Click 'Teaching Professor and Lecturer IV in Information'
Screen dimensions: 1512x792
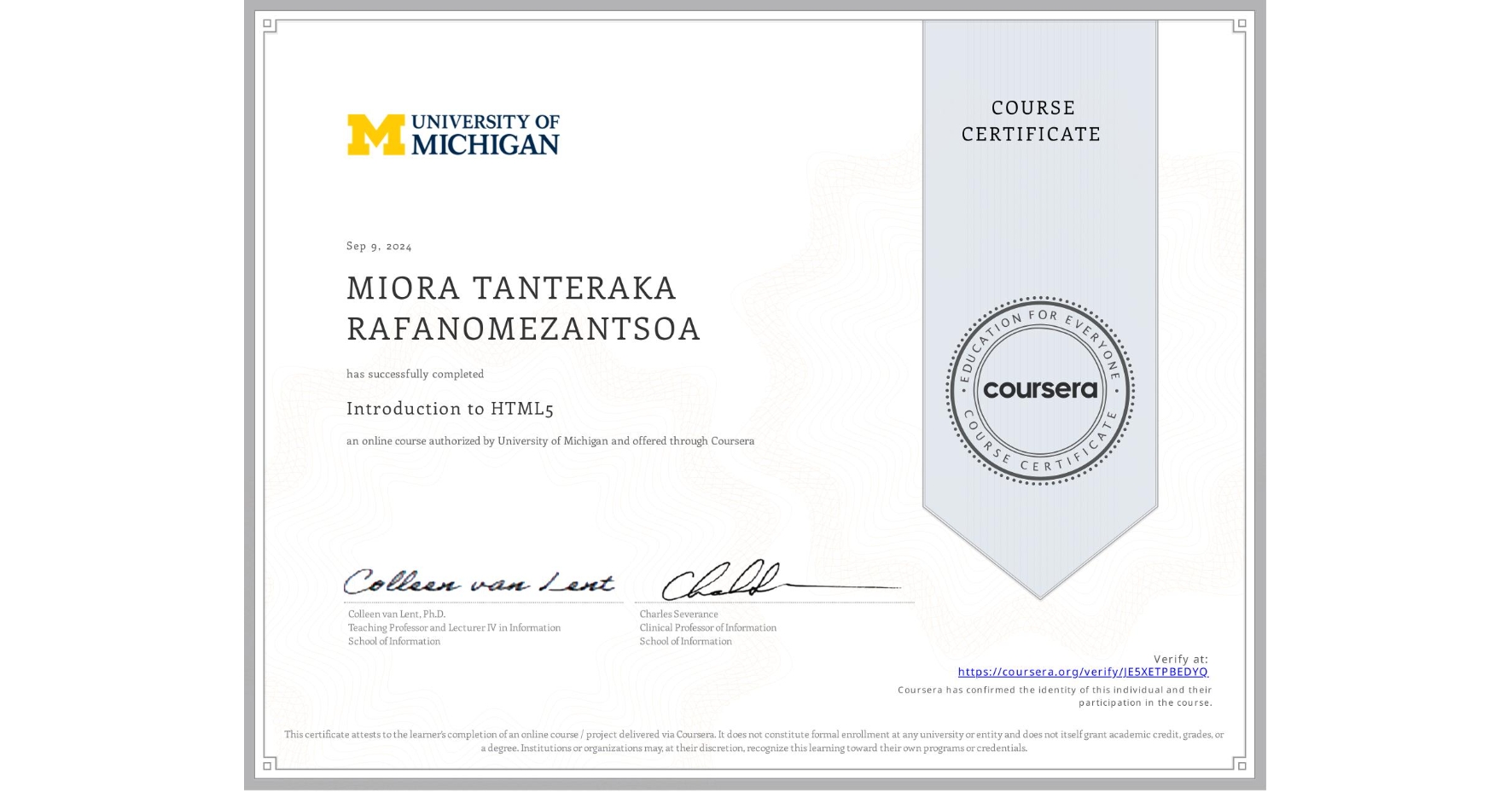(454, 627)
